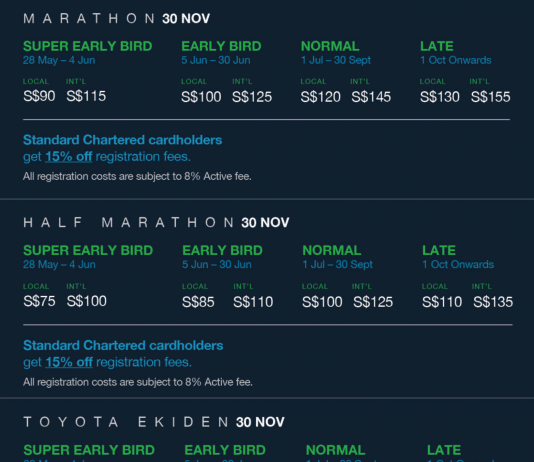Click Half Marathon Late international price S$135
534x462 pixels.
click(x=493, y=302)
